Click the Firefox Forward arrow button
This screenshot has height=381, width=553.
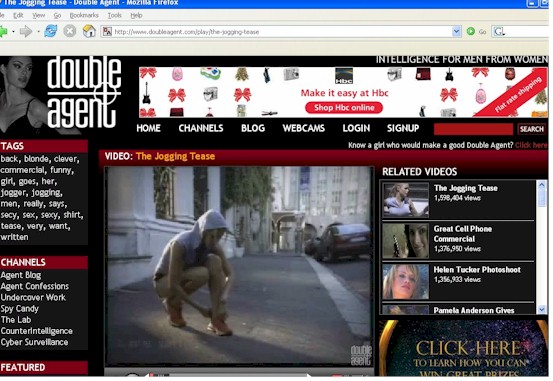click(25, 32)
